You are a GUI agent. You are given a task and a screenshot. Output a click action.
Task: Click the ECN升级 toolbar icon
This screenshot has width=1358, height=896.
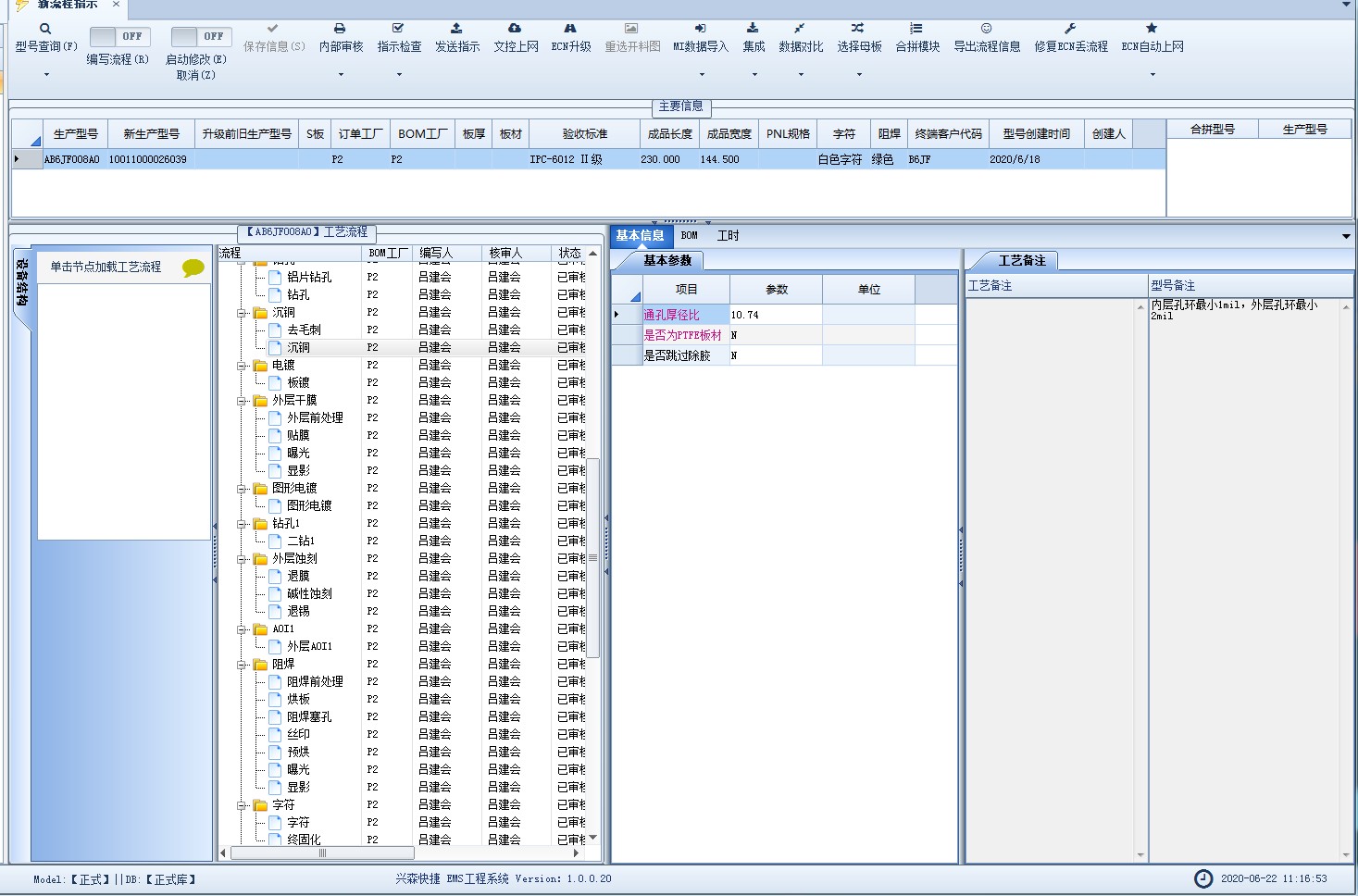pos(570,29)
